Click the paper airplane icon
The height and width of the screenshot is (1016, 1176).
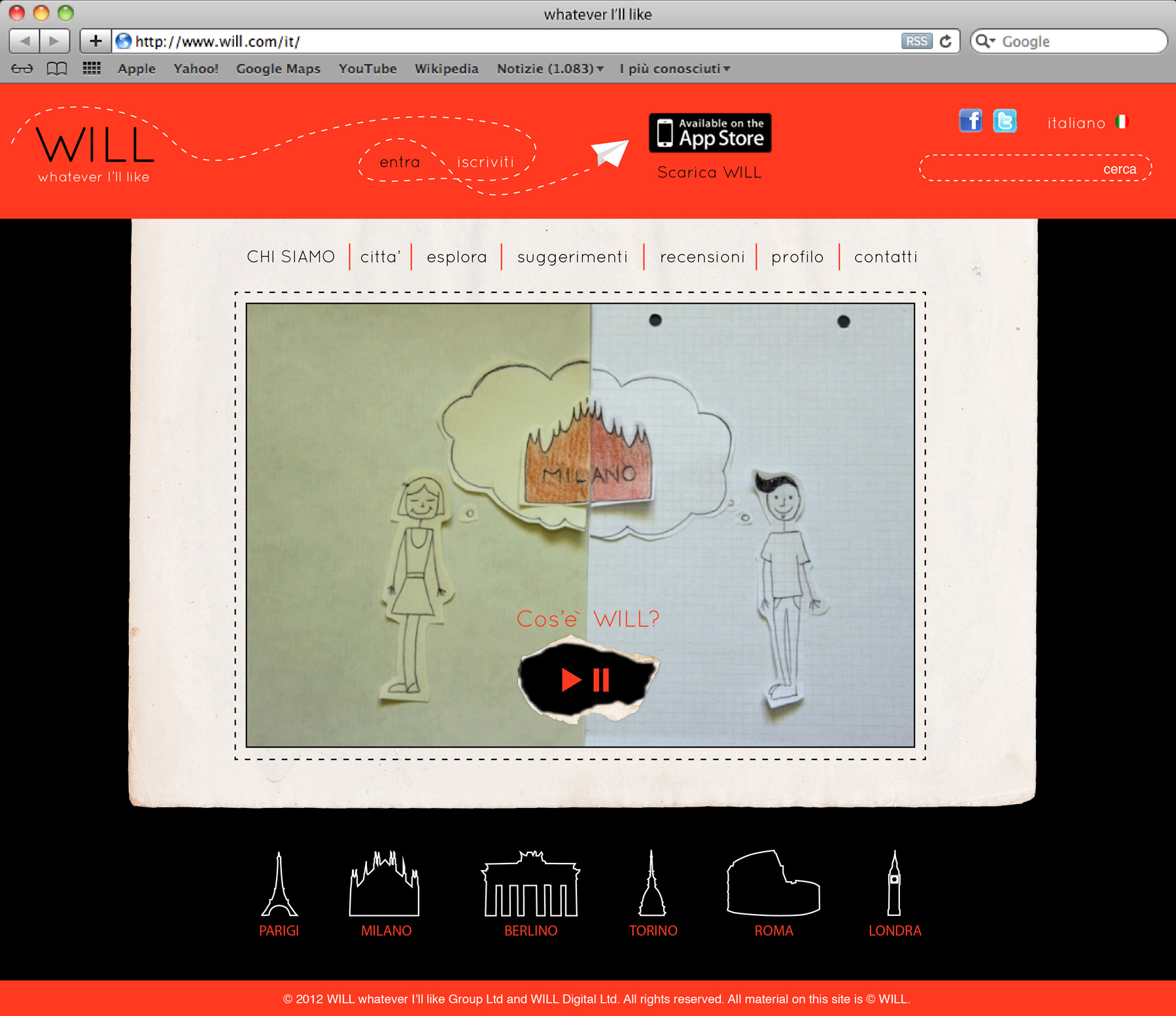coord(610,153)
